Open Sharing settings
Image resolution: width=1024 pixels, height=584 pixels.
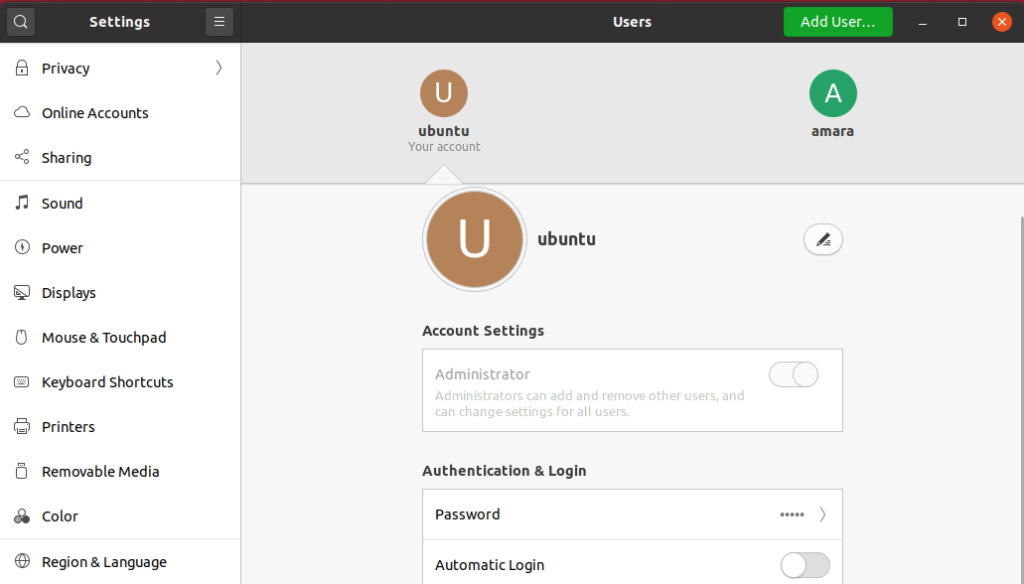pos(120,157)
